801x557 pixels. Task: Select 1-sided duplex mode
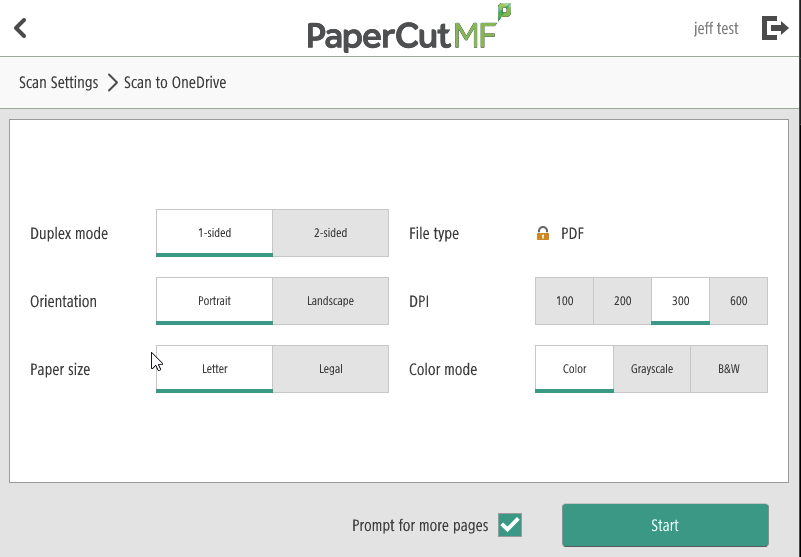click(x=214, y=233)
